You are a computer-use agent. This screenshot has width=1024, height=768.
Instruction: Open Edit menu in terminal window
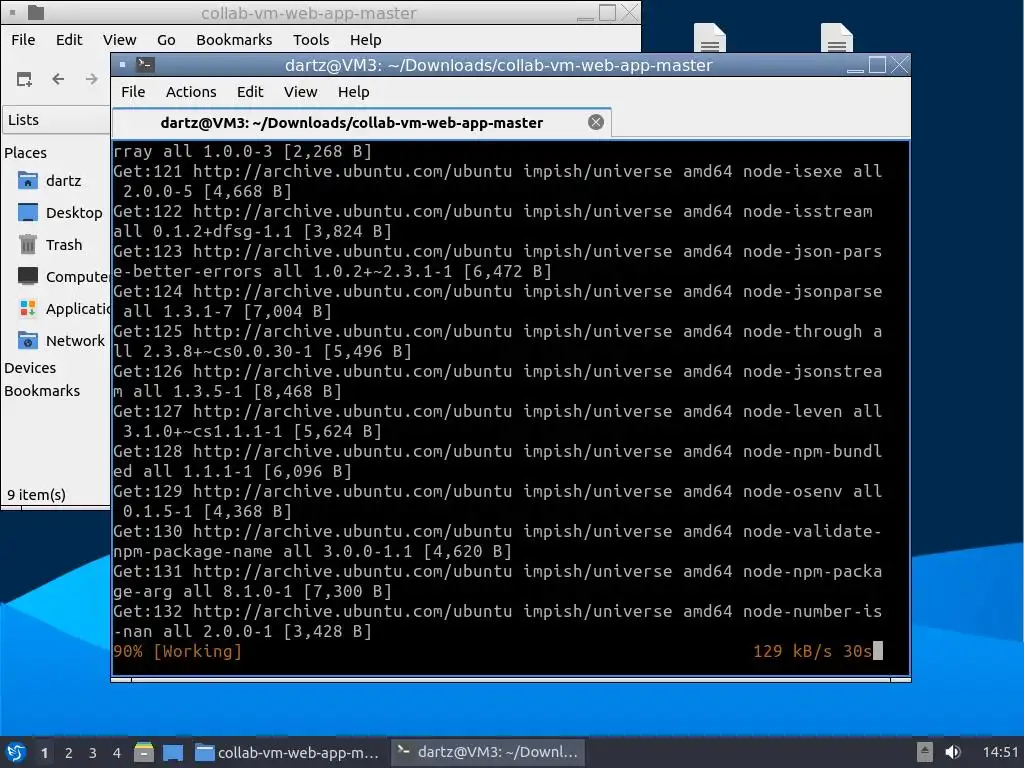[x=250, y=92]
